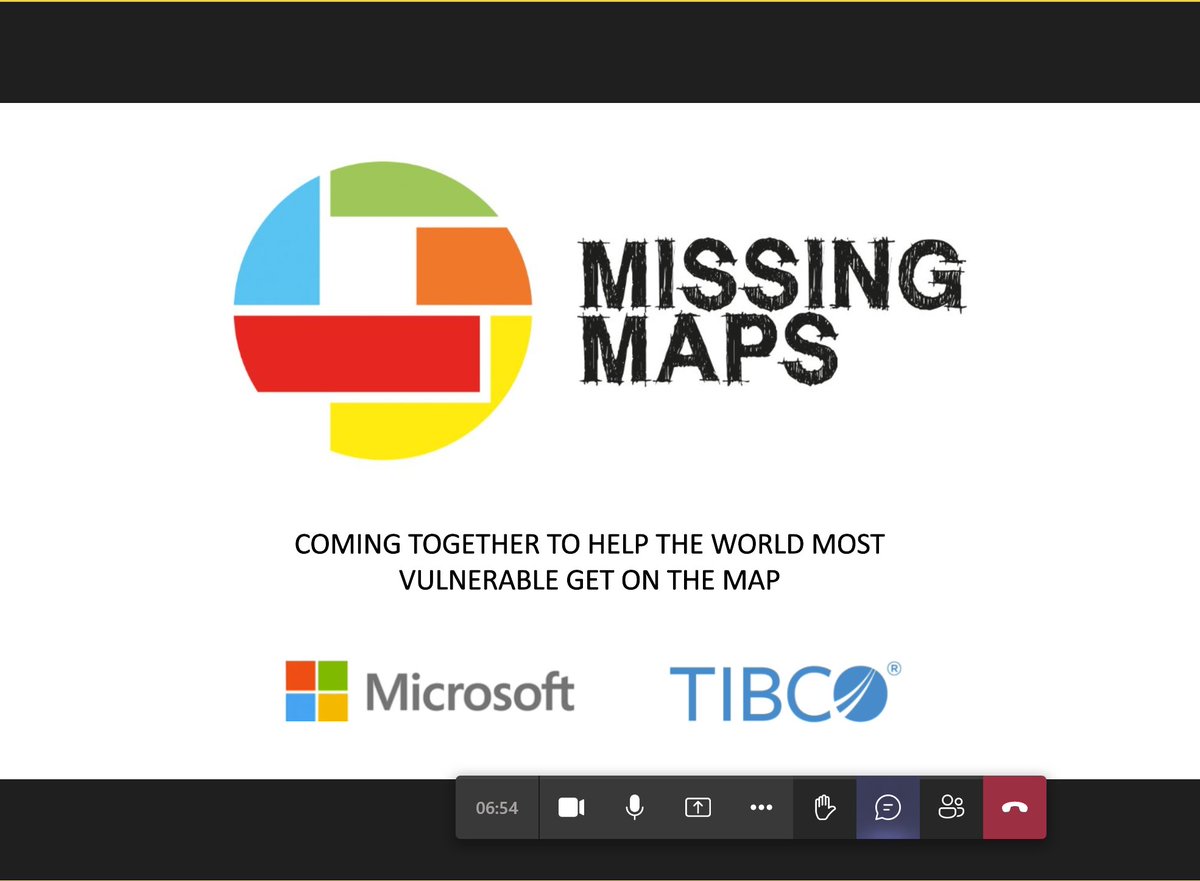
Task: Turn off the camera in meeting toolbar
Action: [x=571, y=807]
